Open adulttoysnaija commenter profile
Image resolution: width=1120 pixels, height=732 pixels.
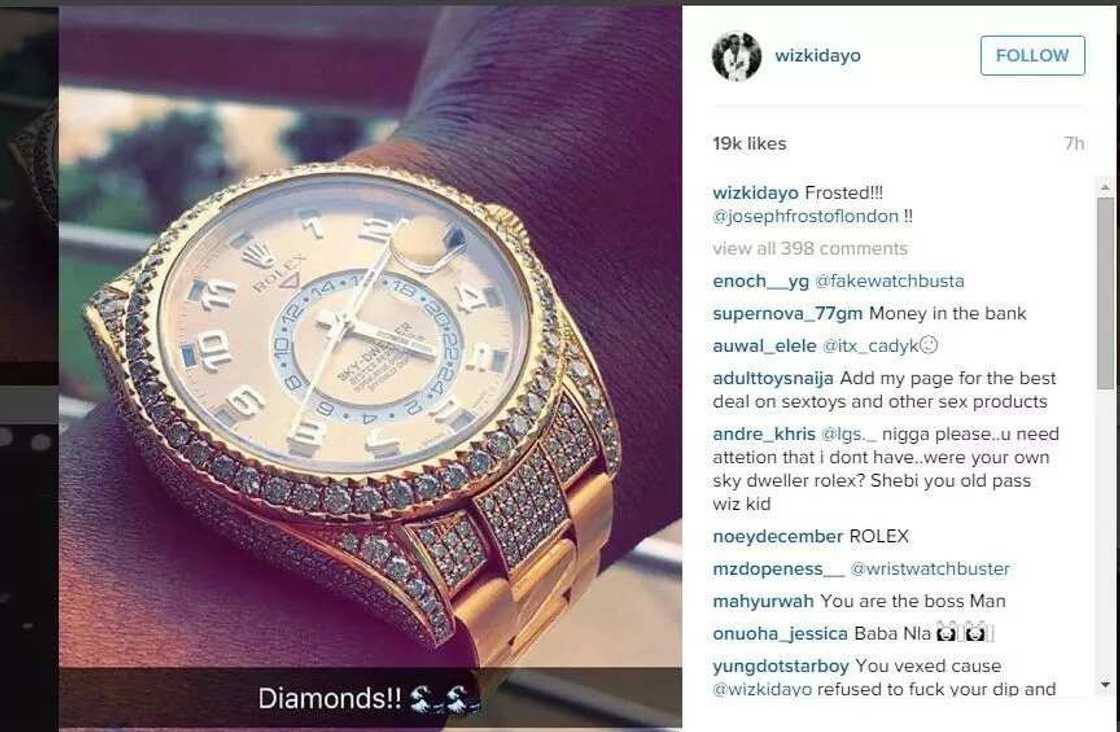(773, 378)
